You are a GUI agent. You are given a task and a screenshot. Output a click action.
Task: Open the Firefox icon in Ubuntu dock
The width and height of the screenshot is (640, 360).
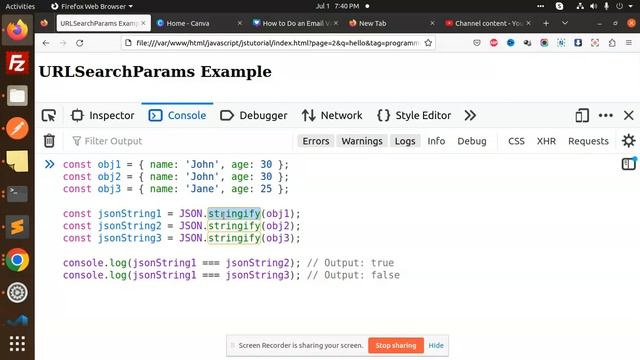[x=17, y=30]
